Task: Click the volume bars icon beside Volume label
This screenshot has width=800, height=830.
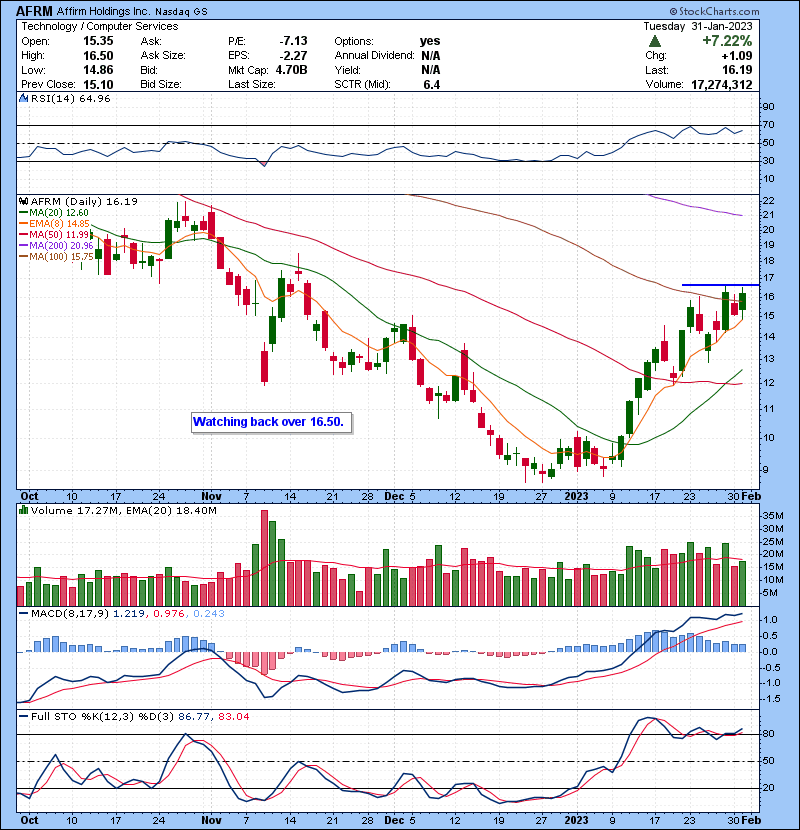Action: [23, 510]
